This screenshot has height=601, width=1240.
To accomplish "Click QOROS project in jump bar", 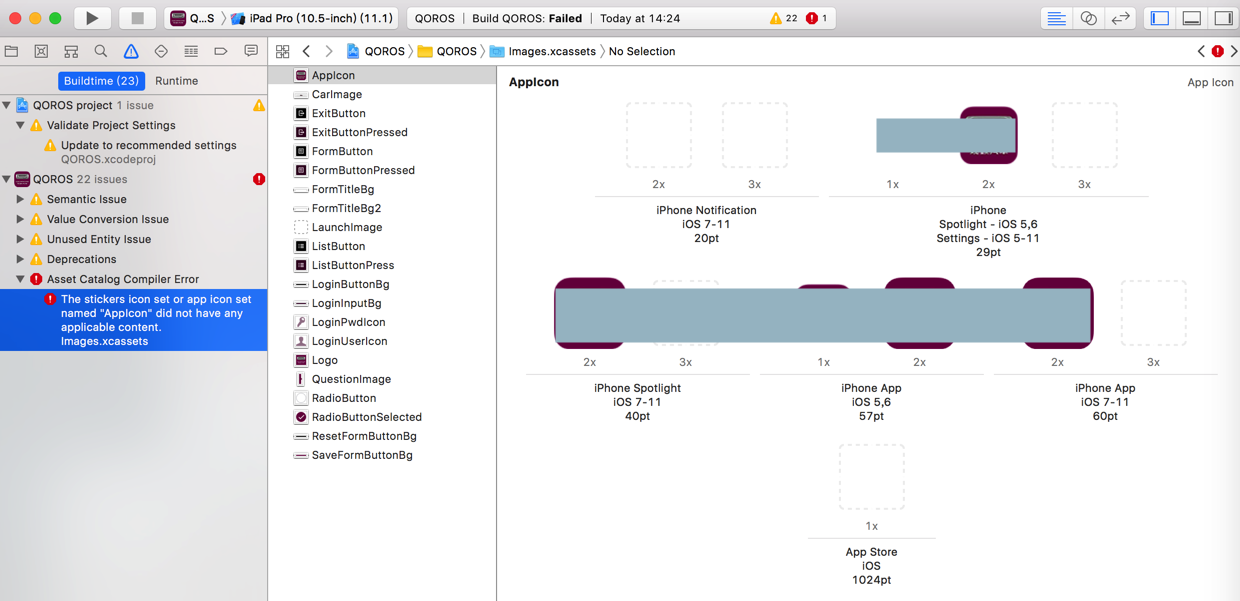I will [375, 51].
